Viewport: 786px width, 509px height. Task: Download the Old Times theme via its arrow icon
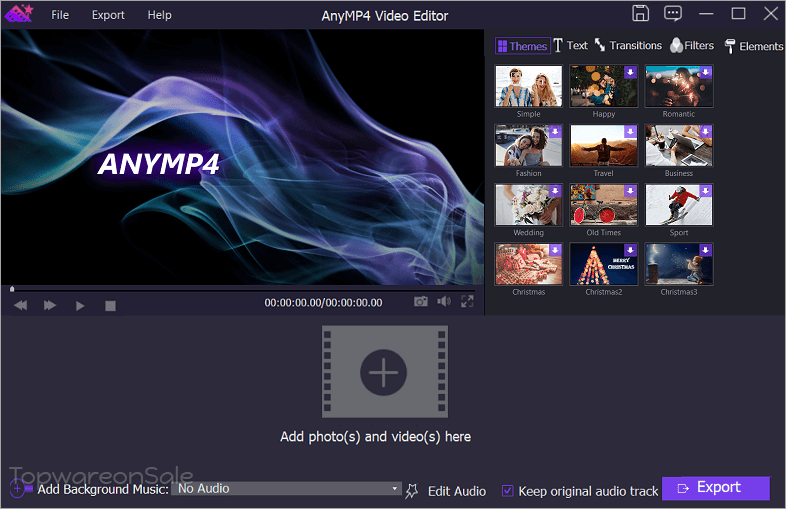[630, 191]
